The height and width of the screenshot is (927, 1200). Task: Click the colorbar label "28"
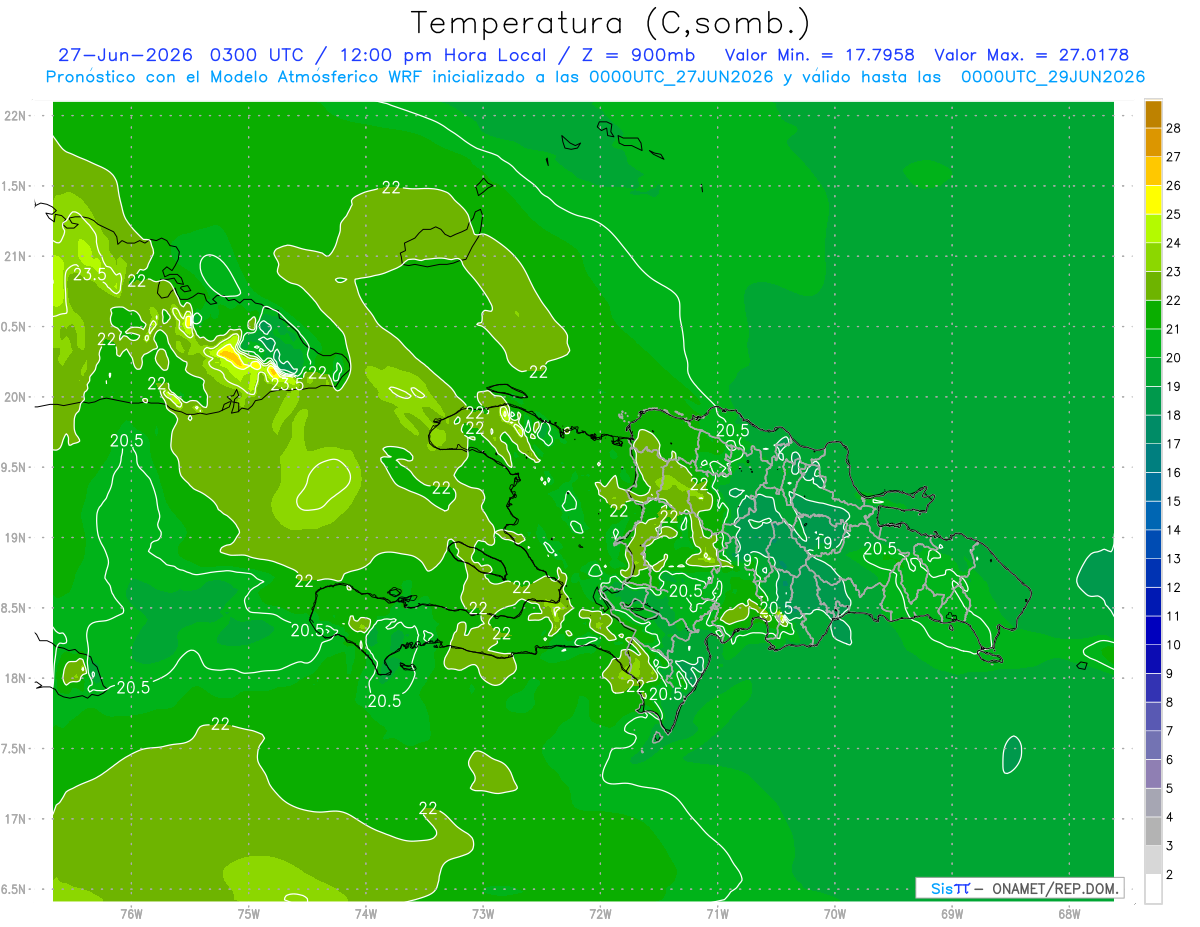(1174, 128)
